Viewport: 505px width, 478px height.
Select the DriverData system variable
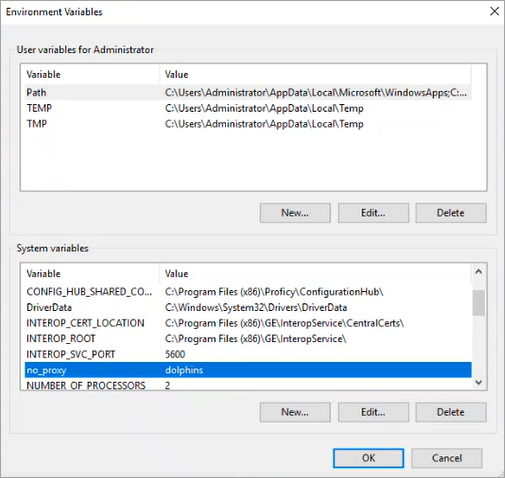(248, 307)
